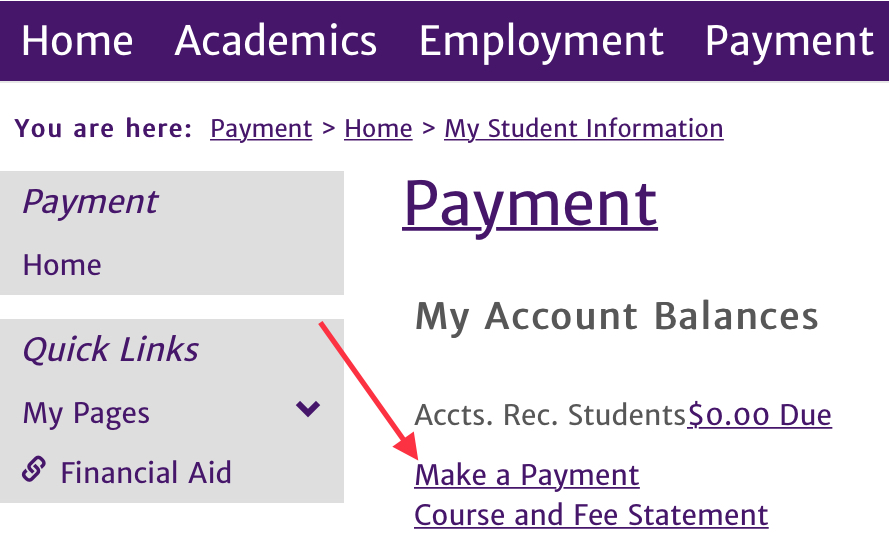Click the Make a Payment link

527,475
